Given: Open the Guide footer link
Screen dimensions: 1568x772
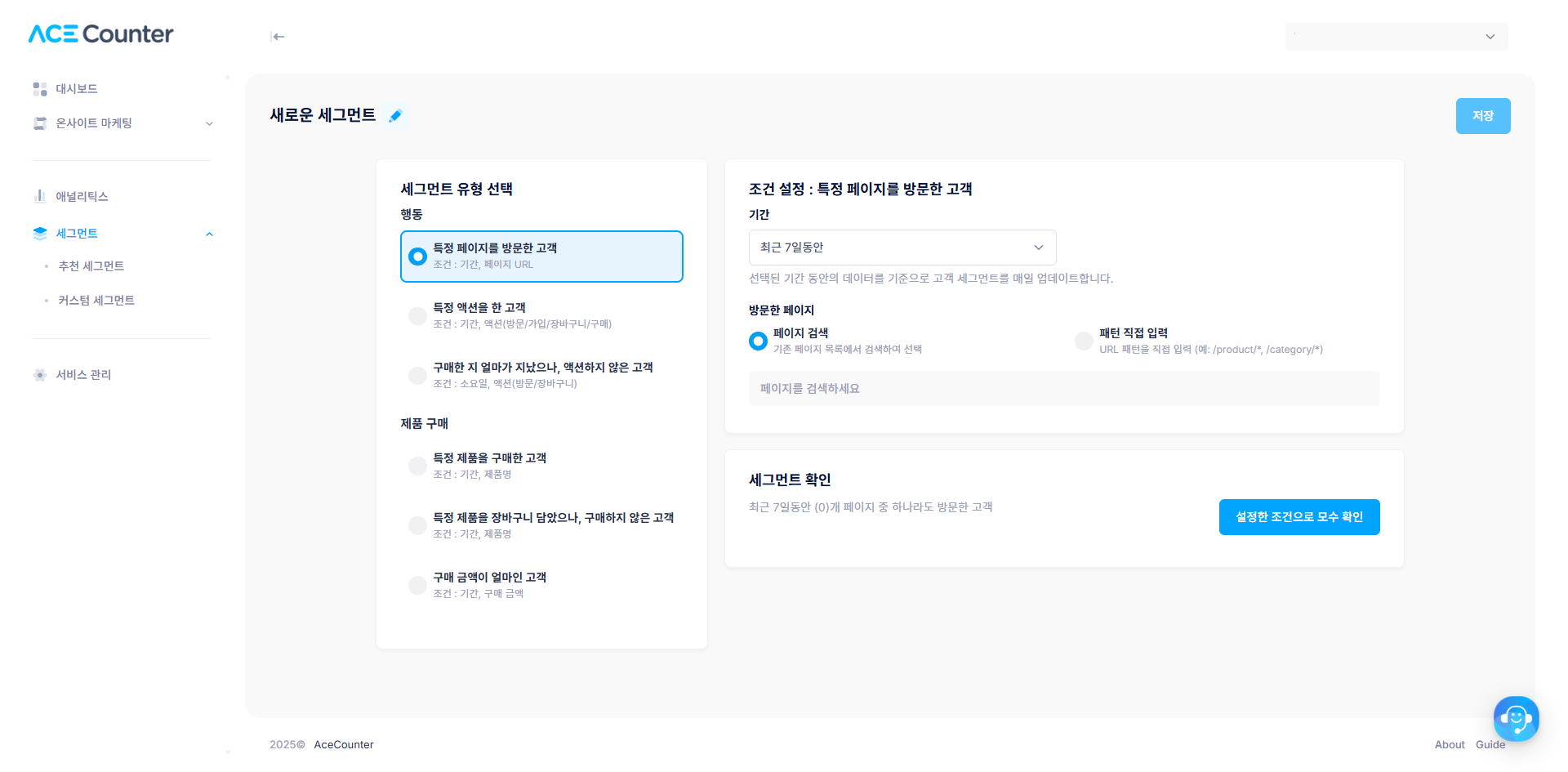Looking at the screenshot, I should click(x=1490, y=745).
